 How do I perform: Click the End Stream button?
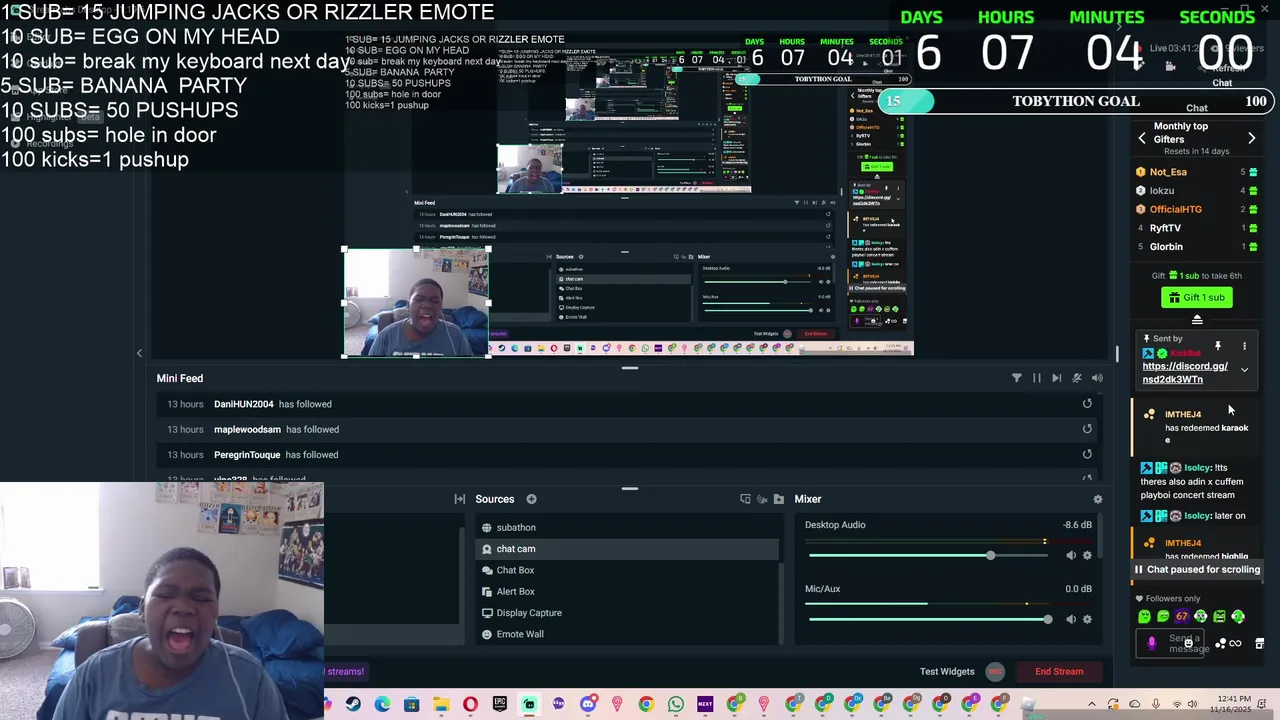pos(1059,672)
